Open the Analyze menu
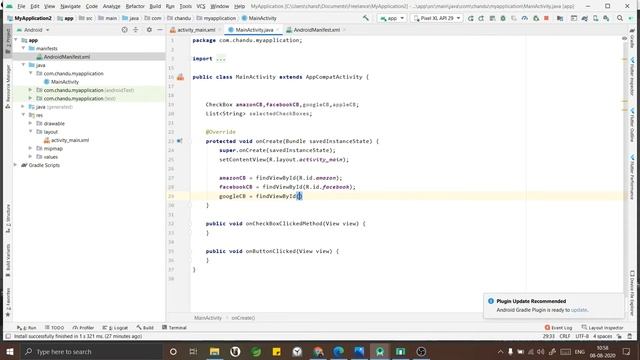Screen dimensions: 640x360 point(111,6)
